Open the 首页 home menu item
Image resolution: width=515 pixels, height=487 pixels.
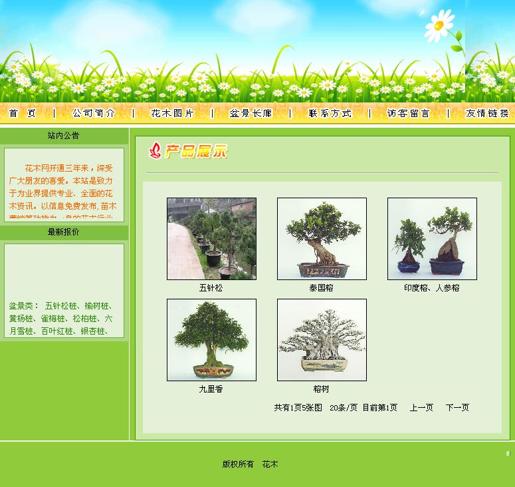pyautogui.click(x=22, y=113)
